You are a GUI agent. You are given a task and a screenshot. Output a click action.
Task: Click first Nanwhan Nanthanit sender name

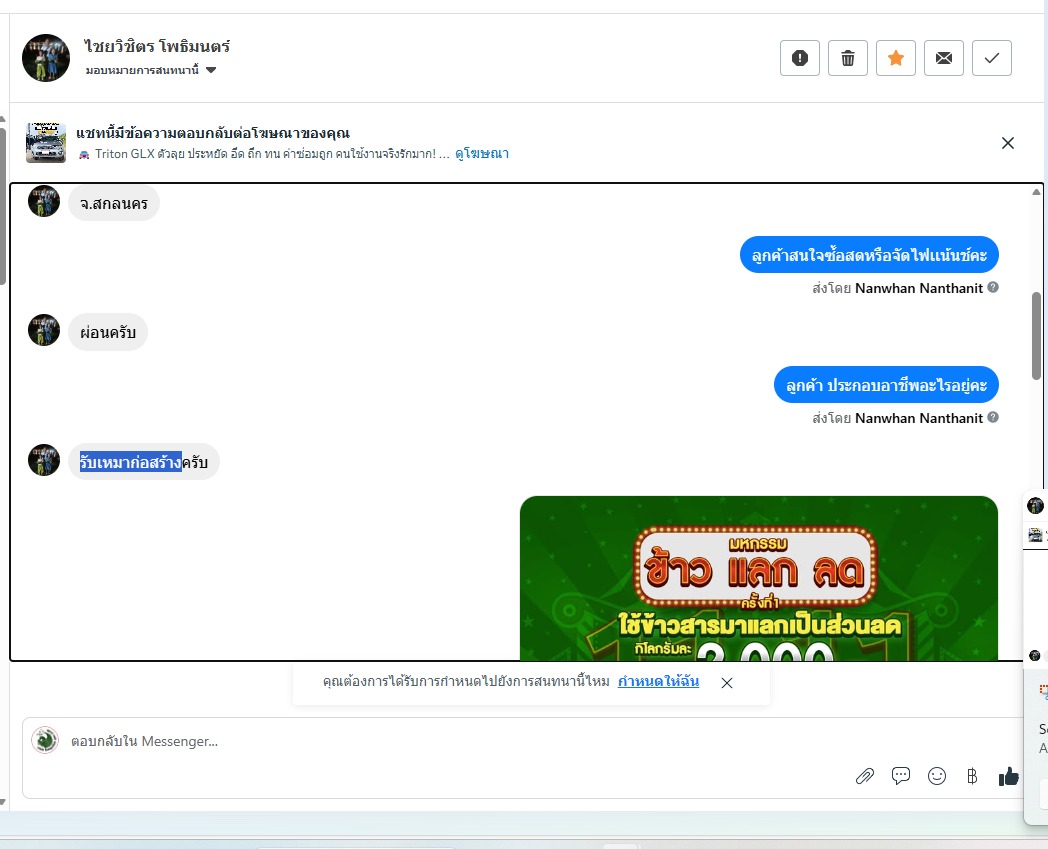click(919, 288)
